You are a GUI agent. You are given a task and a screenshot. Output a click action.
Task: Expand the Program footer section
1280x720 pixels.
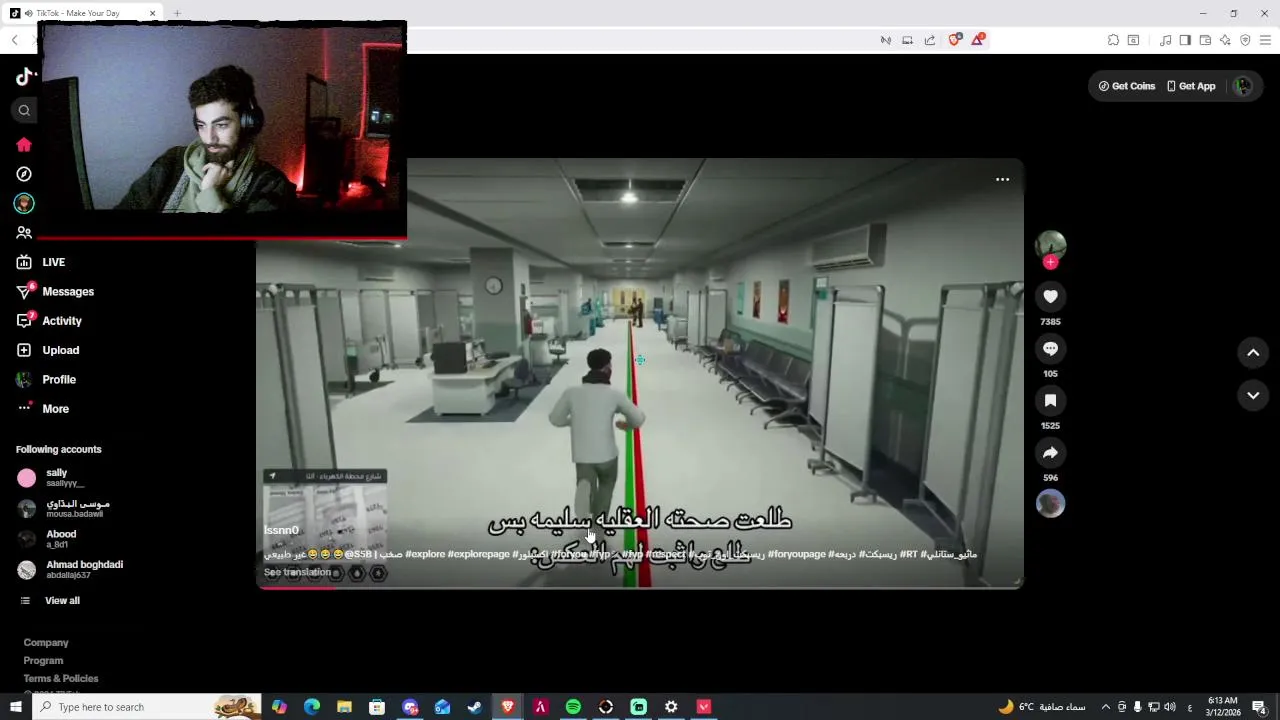43,661
